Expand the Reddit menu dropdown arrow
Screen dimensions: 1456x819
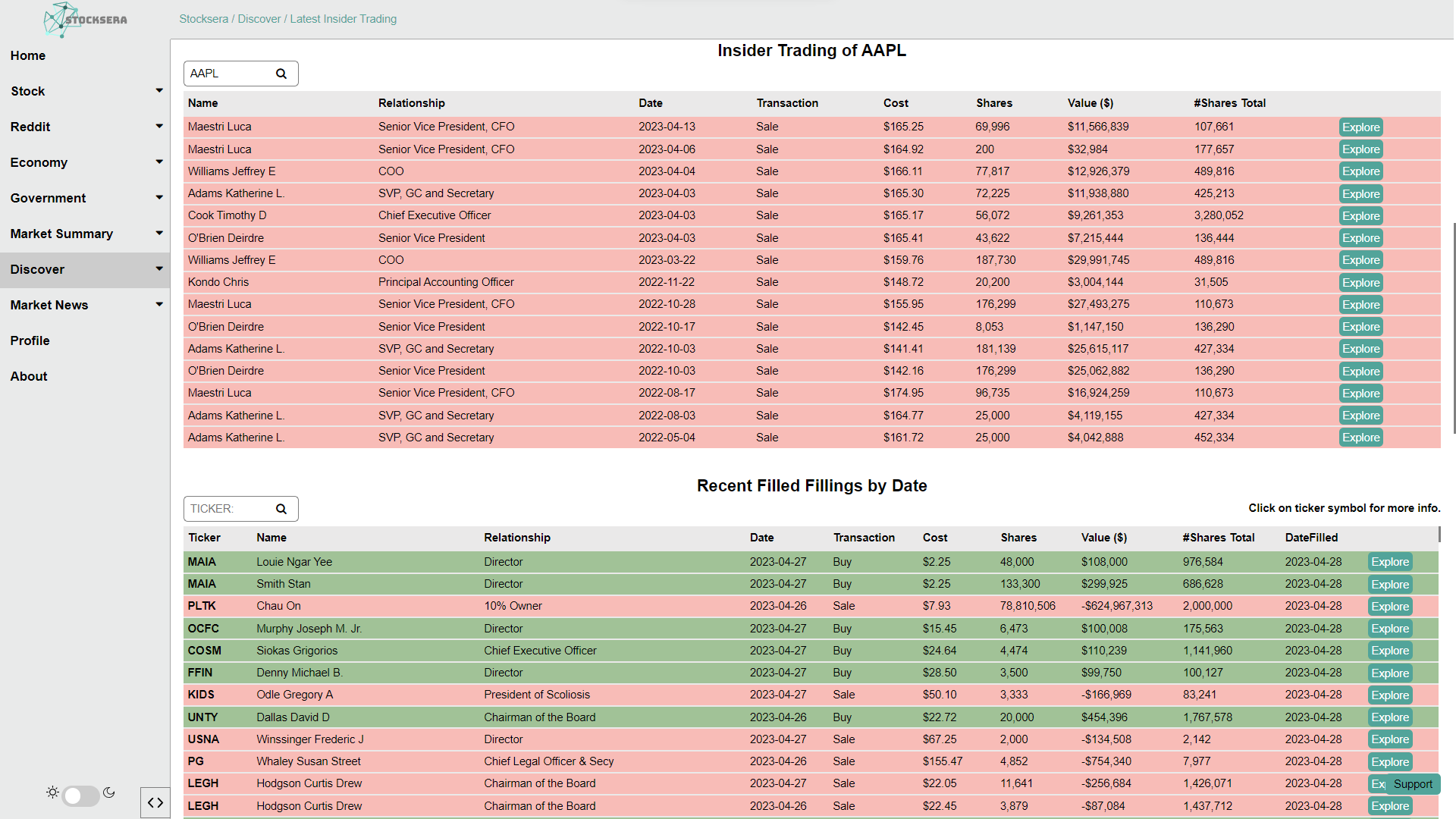click(x=158, y=127)
